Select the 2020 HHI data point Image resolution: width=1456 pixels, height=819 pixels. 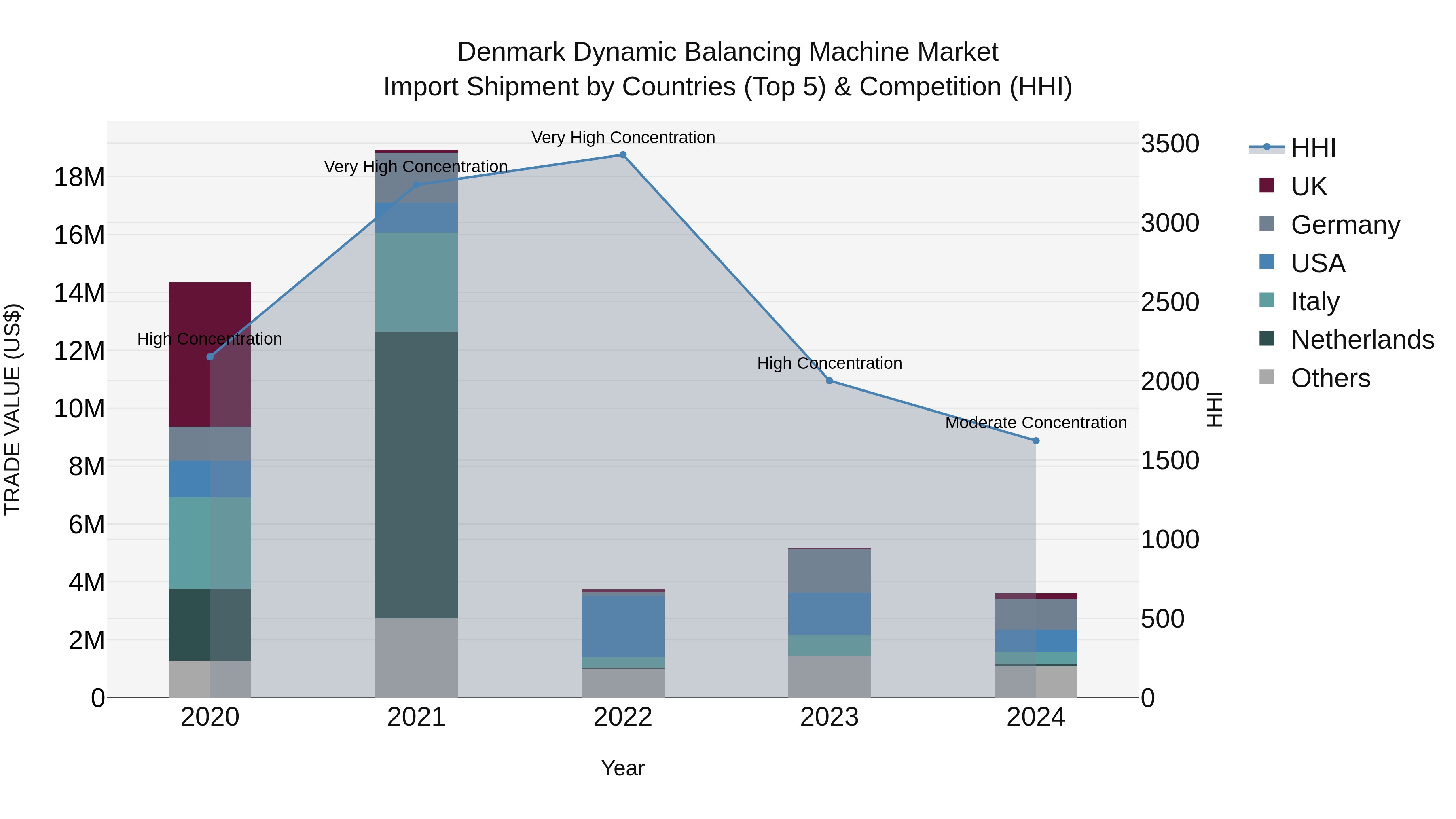pyautogui.click(x=210, y=357)
